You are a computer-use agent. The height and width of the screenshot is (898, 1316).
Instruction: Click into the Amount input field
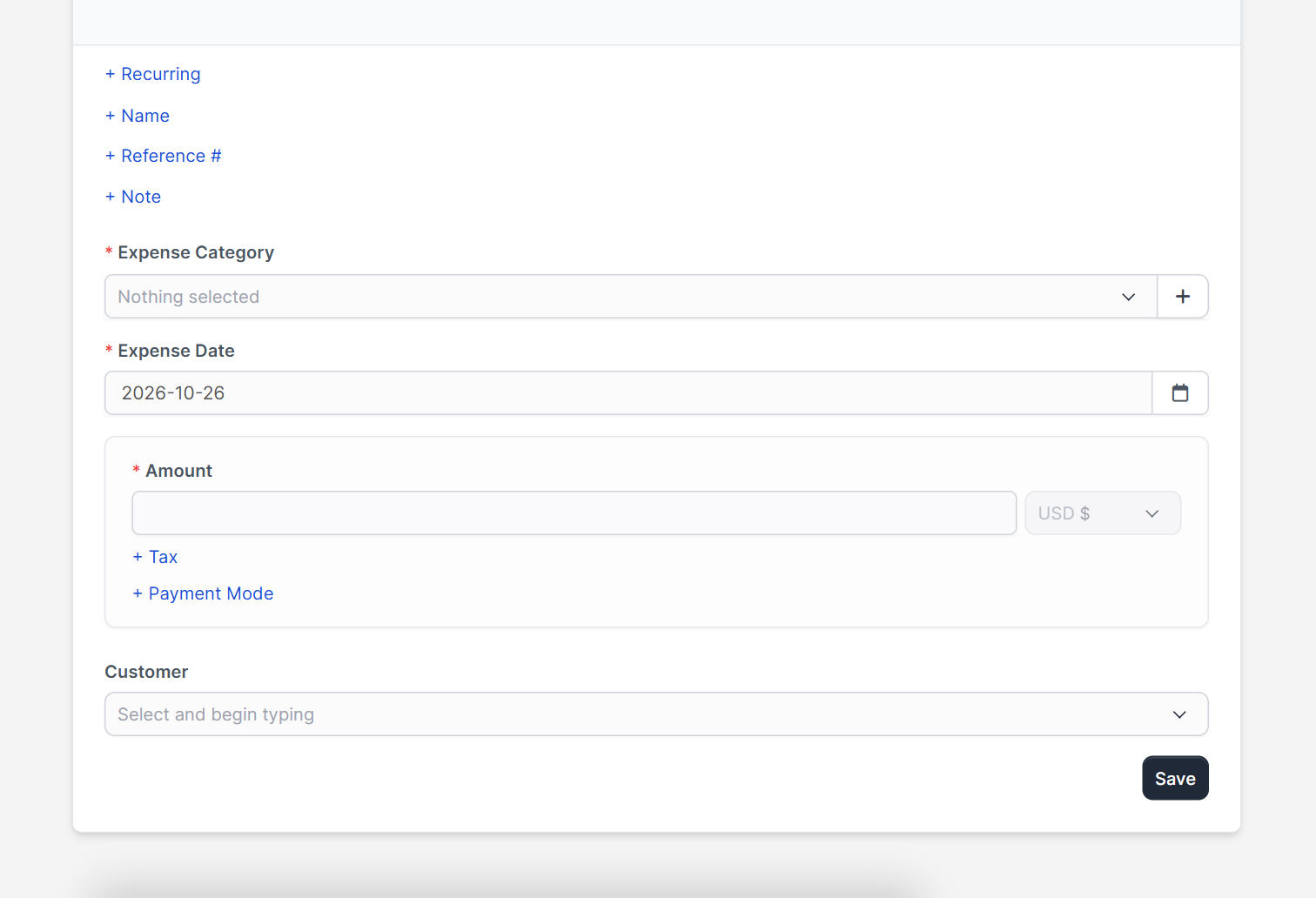click(574, 513)
